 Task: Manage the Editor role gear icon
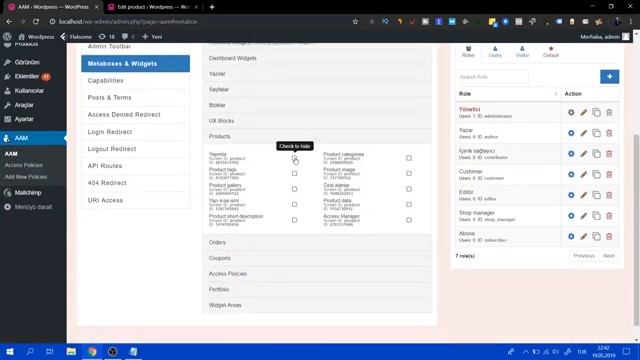point(571,195)
